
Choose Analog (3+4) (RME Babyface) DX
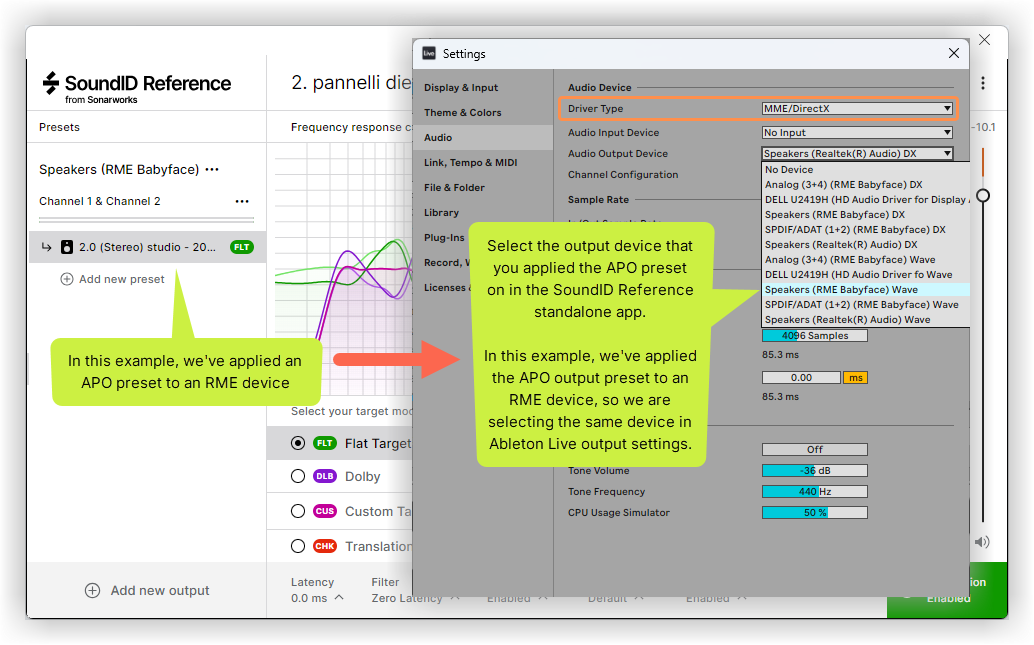coord(866,185)
